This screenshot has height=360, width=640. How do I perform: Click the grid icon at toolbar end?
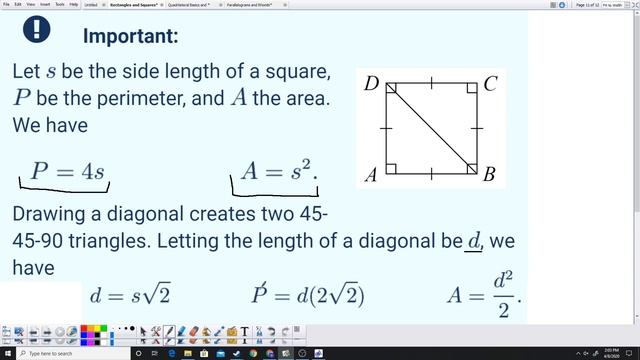pos(297,329)
